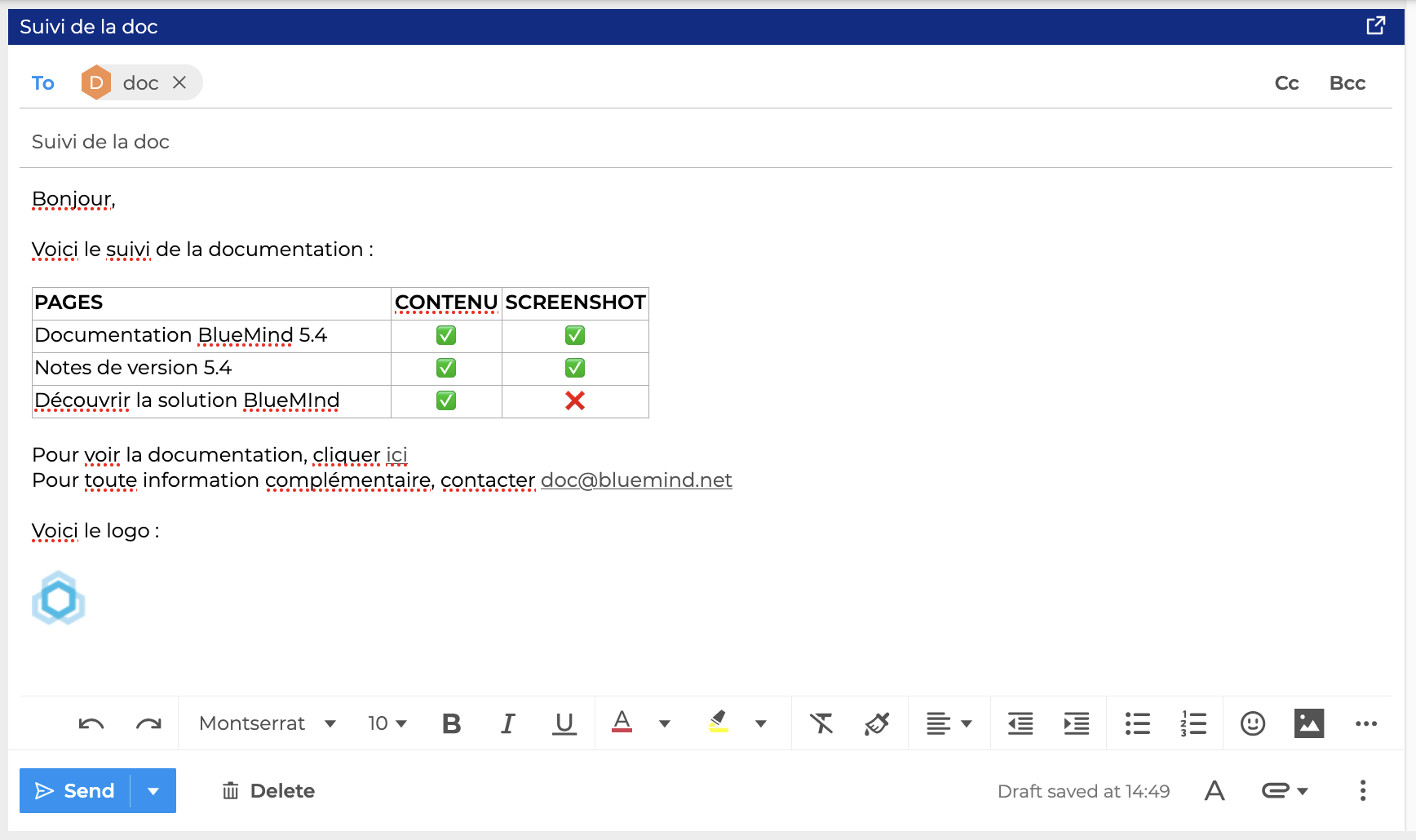Open the Montserrat font family dropdown
Image resolution: width=1416 pixels, height=840 pixels.
tap(268, 723)
